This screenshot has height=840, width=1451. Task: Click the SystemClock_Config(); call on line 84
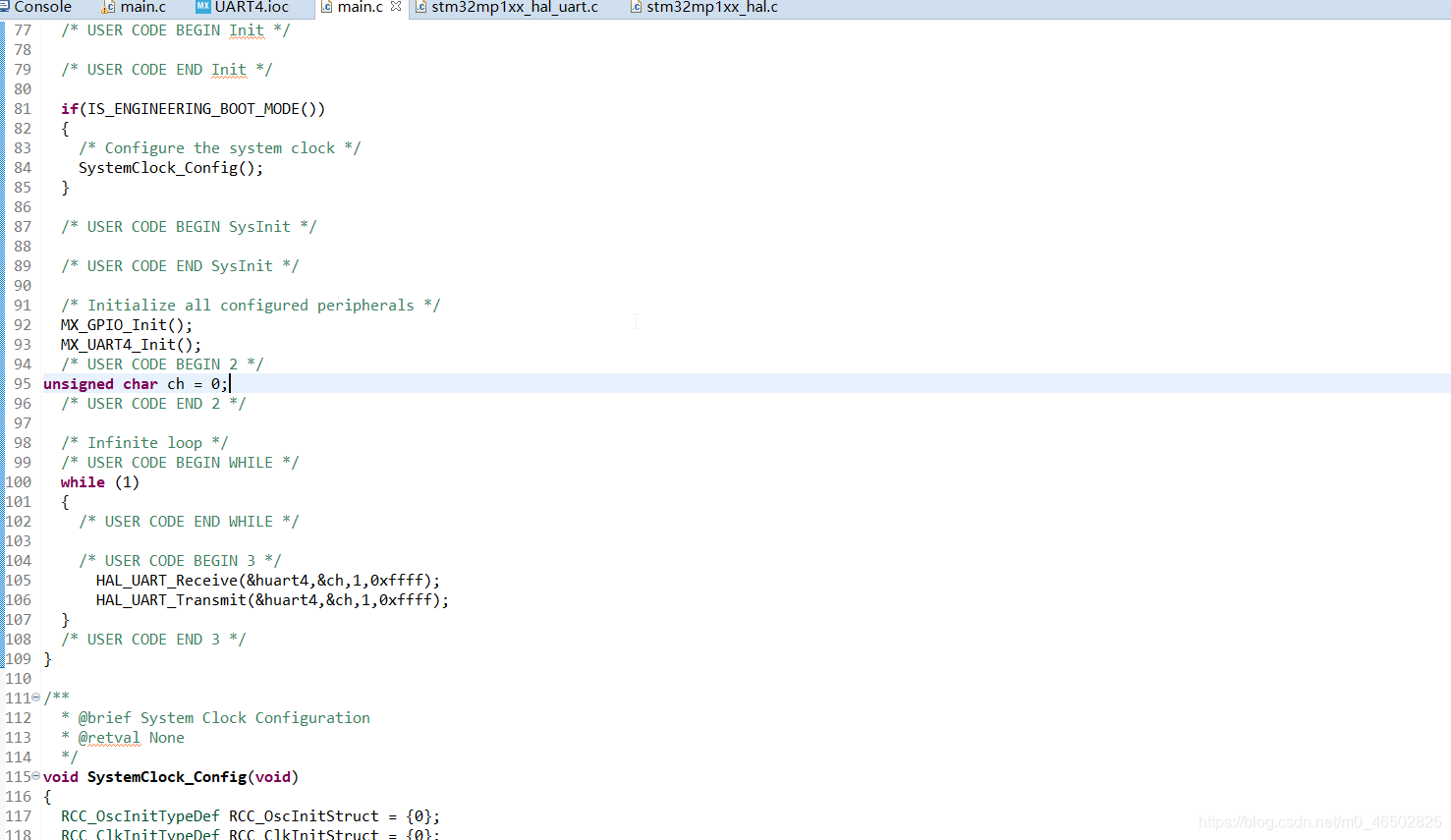pyautogui.click(x=171, y=168)
